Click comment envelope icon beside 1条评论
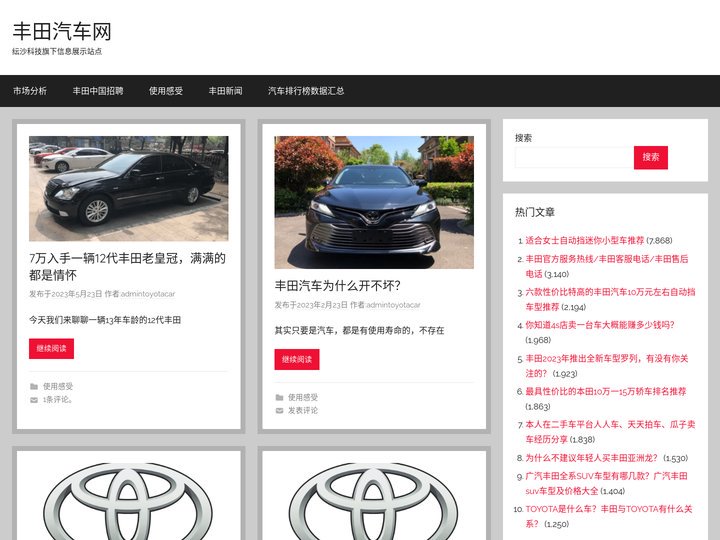The height and width of the screenshot is (540, 720). (x=34, y=400)
